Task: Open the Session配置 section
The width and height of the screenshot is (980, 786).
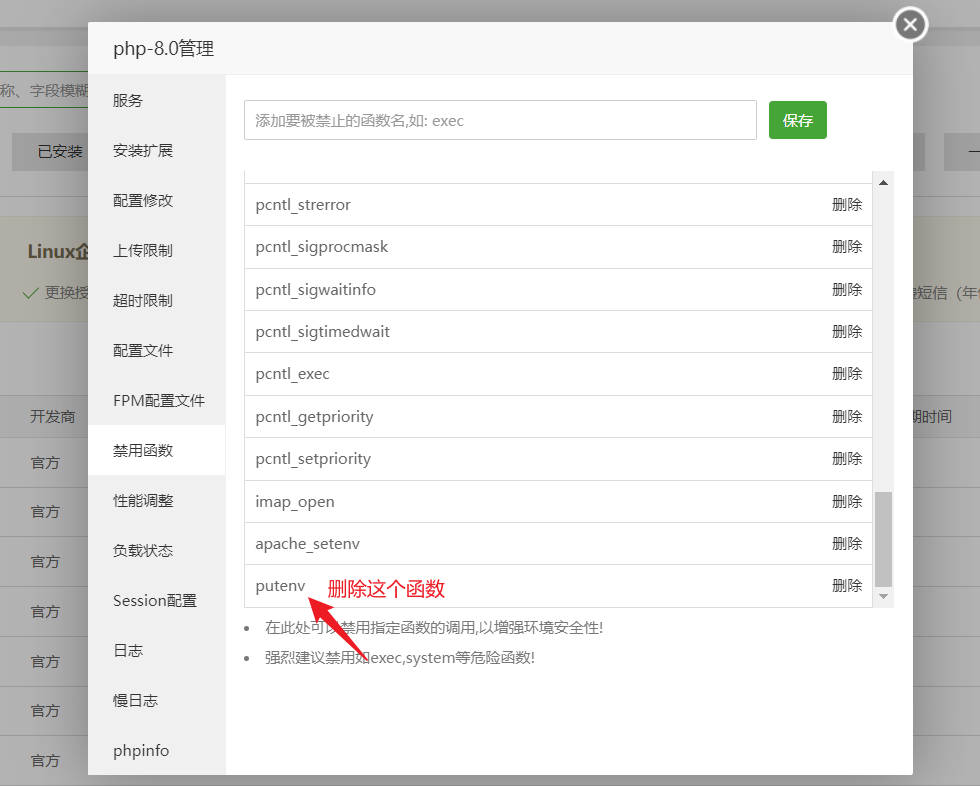Action: (153, 600)
